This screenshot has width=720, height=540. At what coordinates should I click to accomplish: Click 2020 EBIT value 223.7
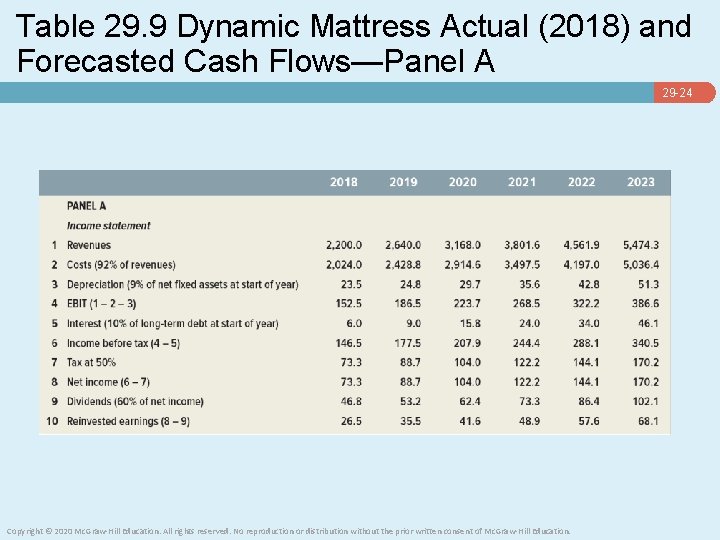468,304
